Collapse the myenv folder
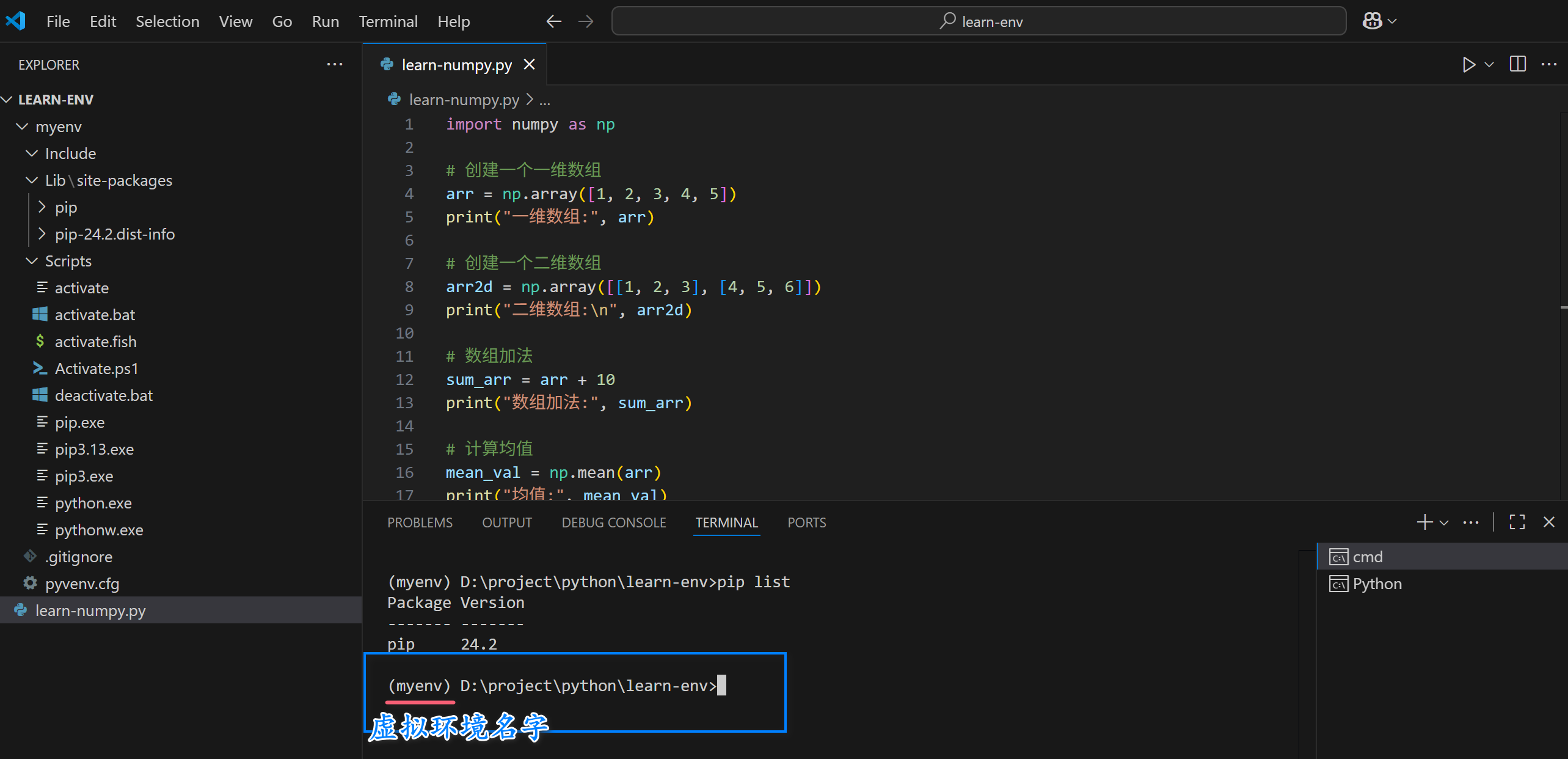This screenshot has width=1568, height=759. 181,127
